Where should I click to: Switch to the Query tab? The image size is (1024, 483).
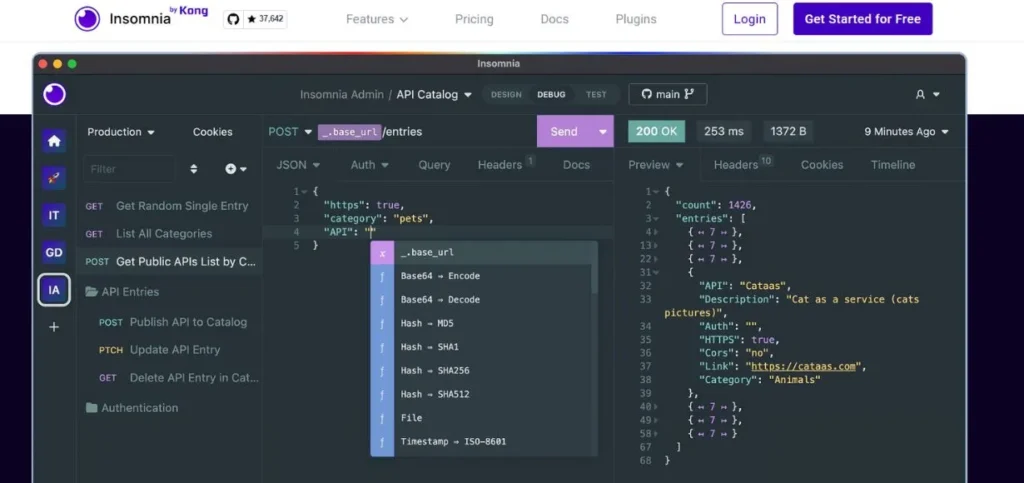[x=434, y=165]
